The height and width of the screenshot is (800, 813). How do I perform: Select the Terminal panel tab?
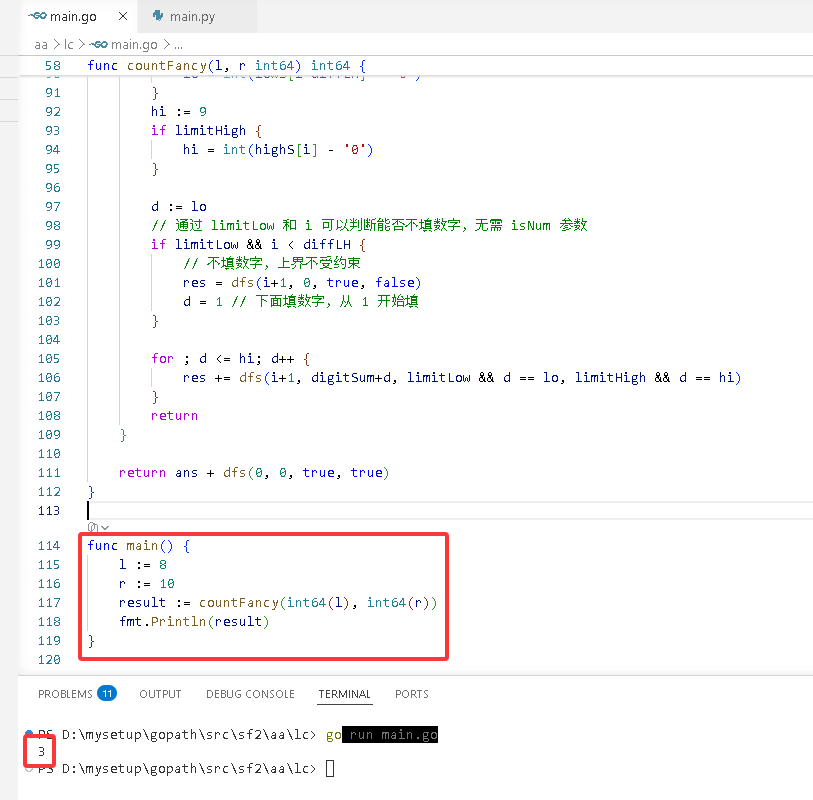pyautogui.click(x=345, y=694)
